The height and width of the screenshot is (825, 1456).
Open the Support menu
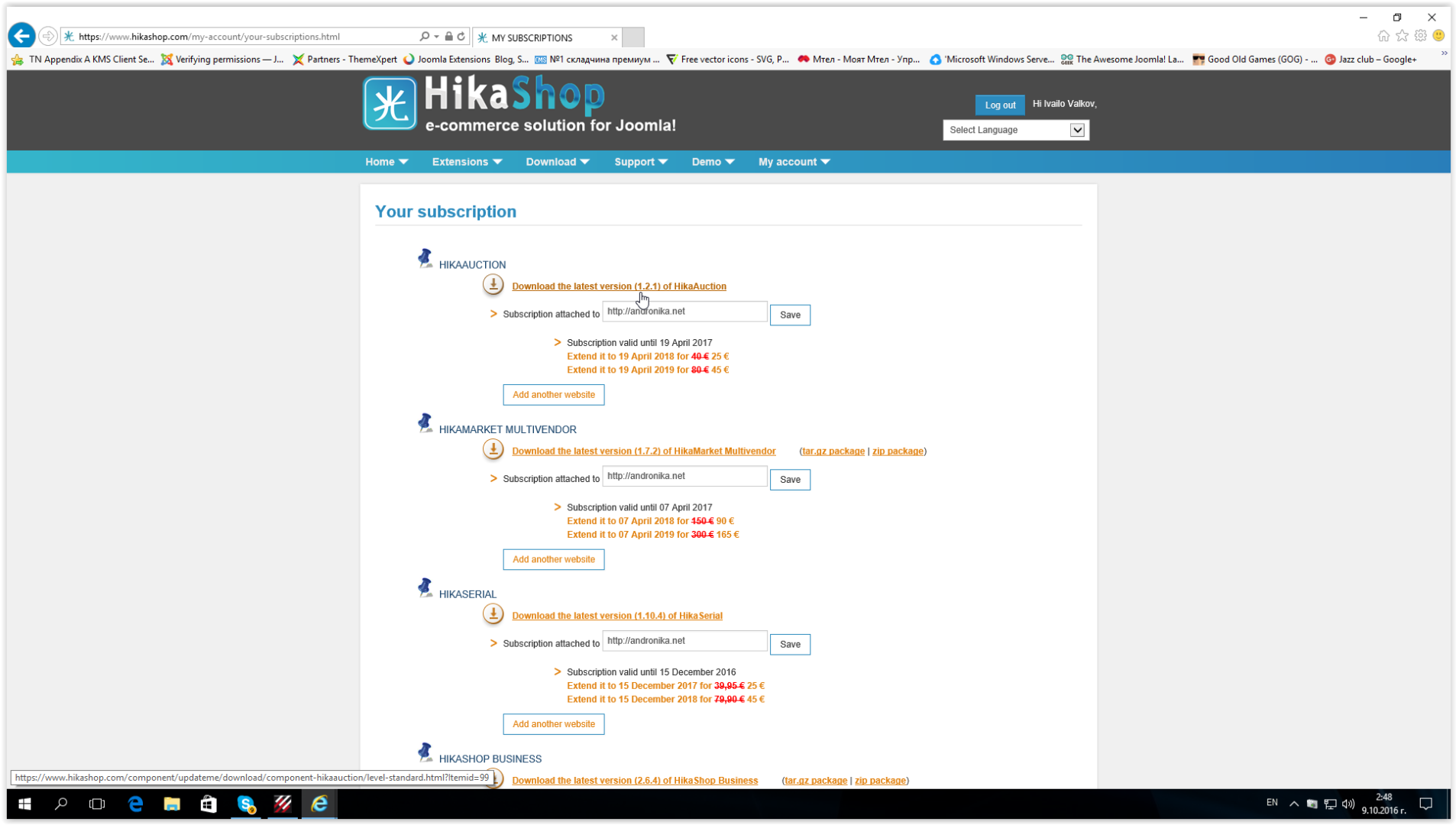coord(641,162)
